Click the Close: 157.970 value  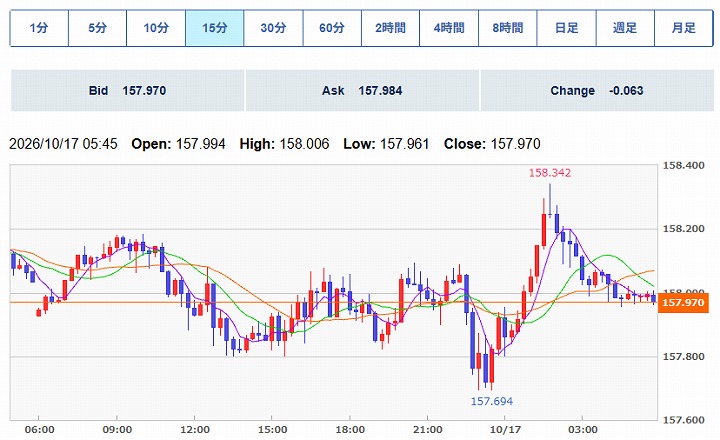[492, 144]
